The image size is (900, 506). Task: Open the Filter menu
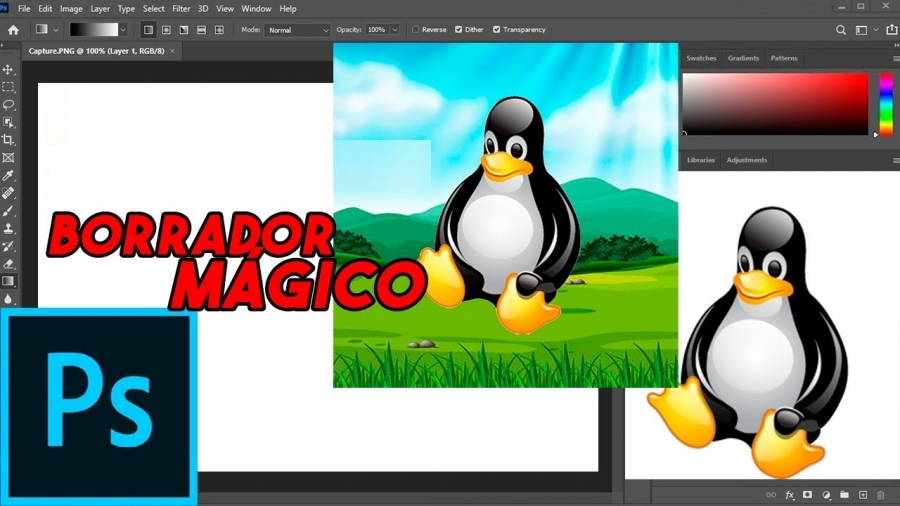click(x=181, y=9)
